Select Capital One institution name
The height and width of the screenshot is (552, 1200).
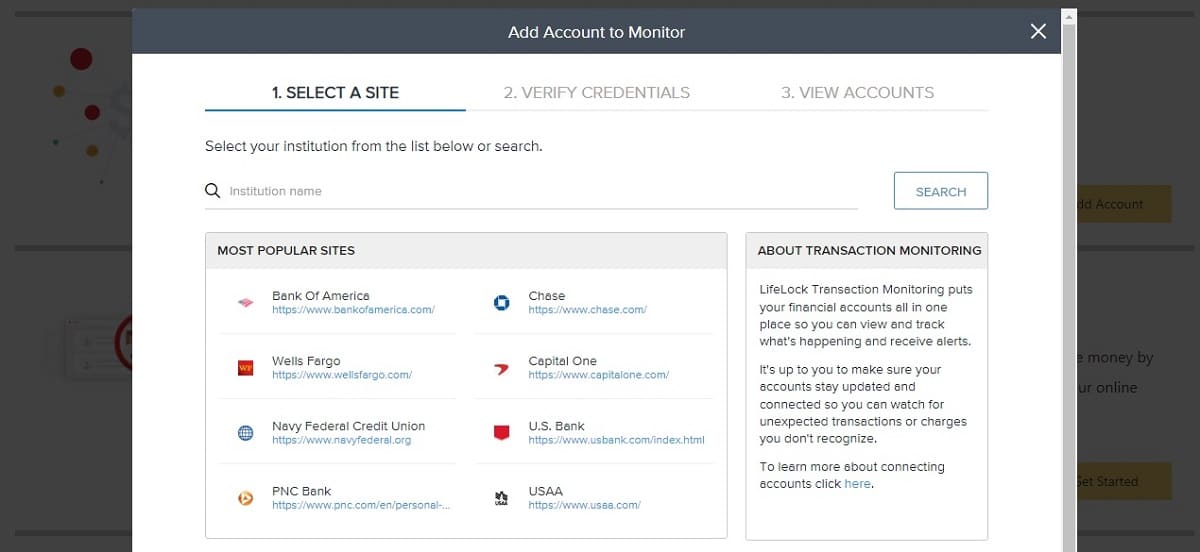click(x=563, y=361)
